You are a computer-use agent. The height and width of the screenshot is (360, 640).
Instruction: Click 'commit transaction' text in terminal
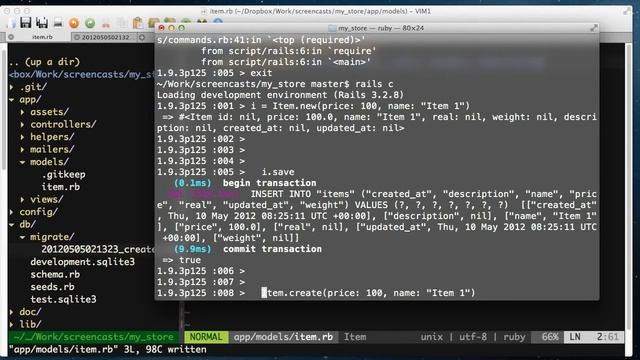272,249
